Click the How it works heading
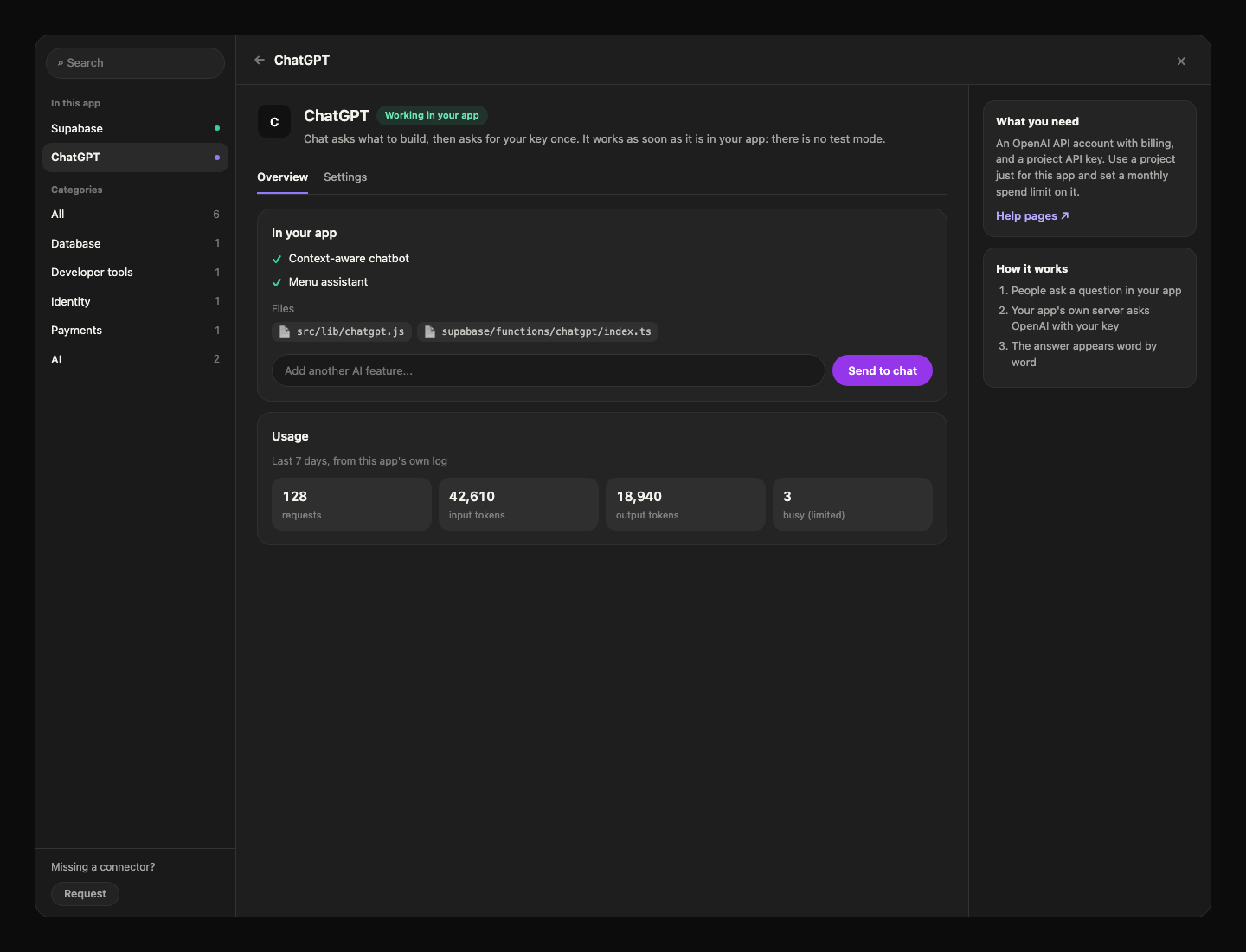The height and width of the screenshot is (952, 1246). [x=1031, y=269]
